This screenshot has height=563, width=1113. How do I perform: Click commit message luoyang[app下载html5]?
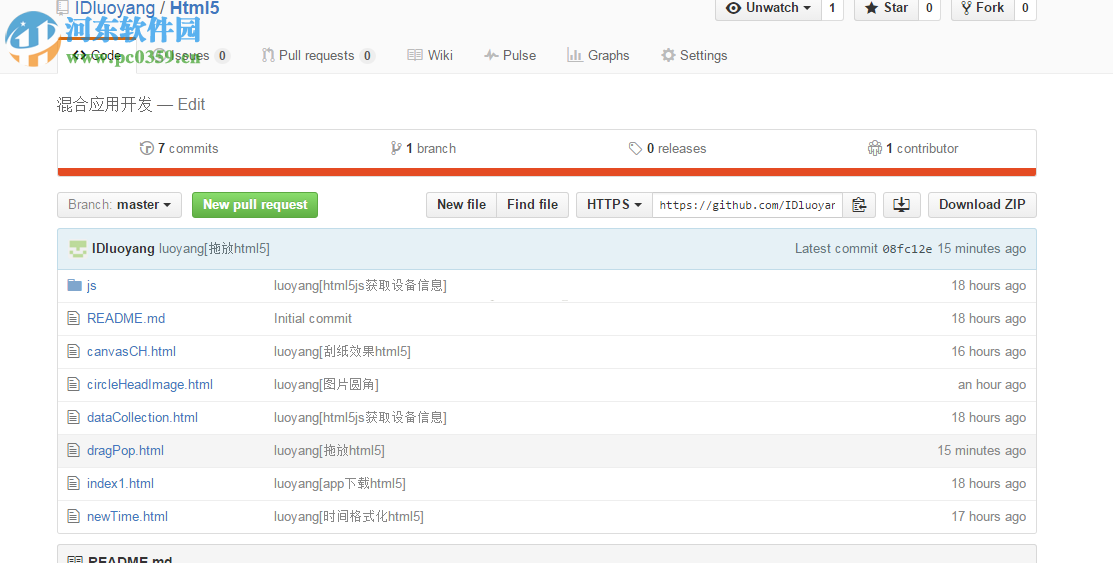(x=340, y=483)
